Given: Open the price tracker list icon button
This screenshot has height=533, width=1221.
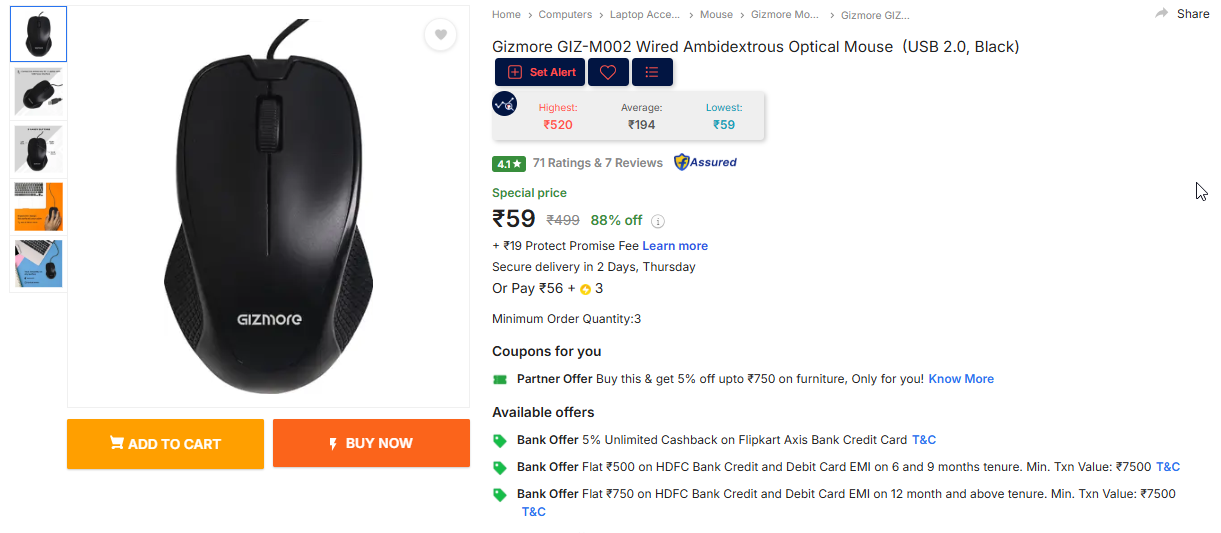Looking at the screenshot, I should pos(652,72).
